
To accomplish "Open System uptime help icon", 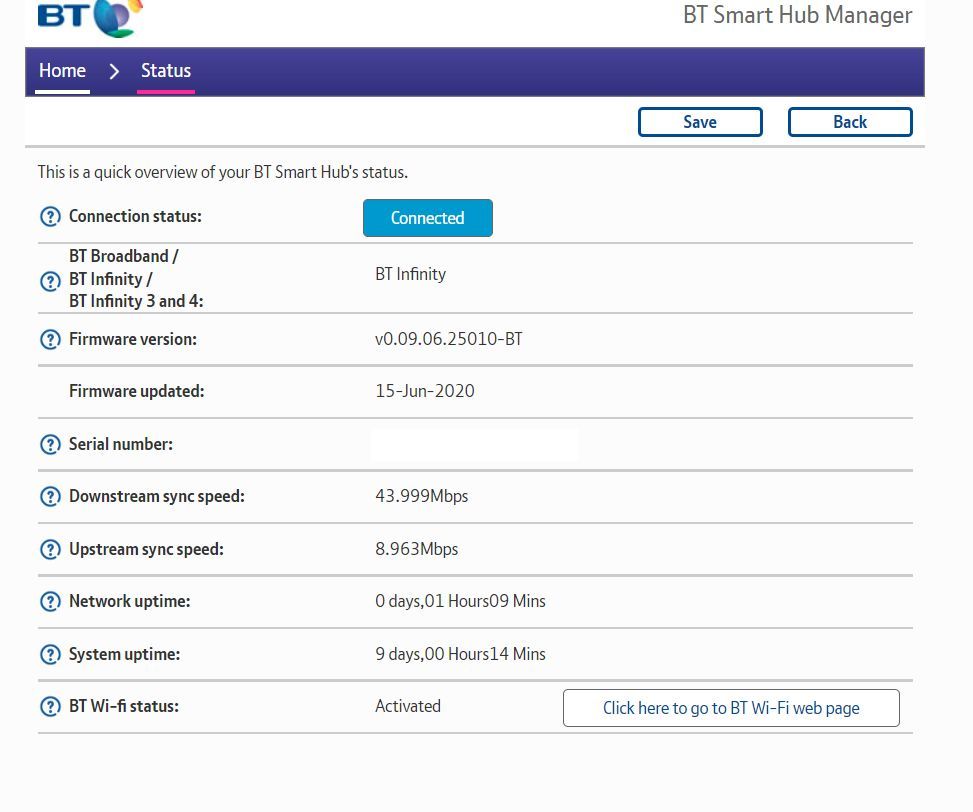I will pyautogui.click(x=50, y=655).
